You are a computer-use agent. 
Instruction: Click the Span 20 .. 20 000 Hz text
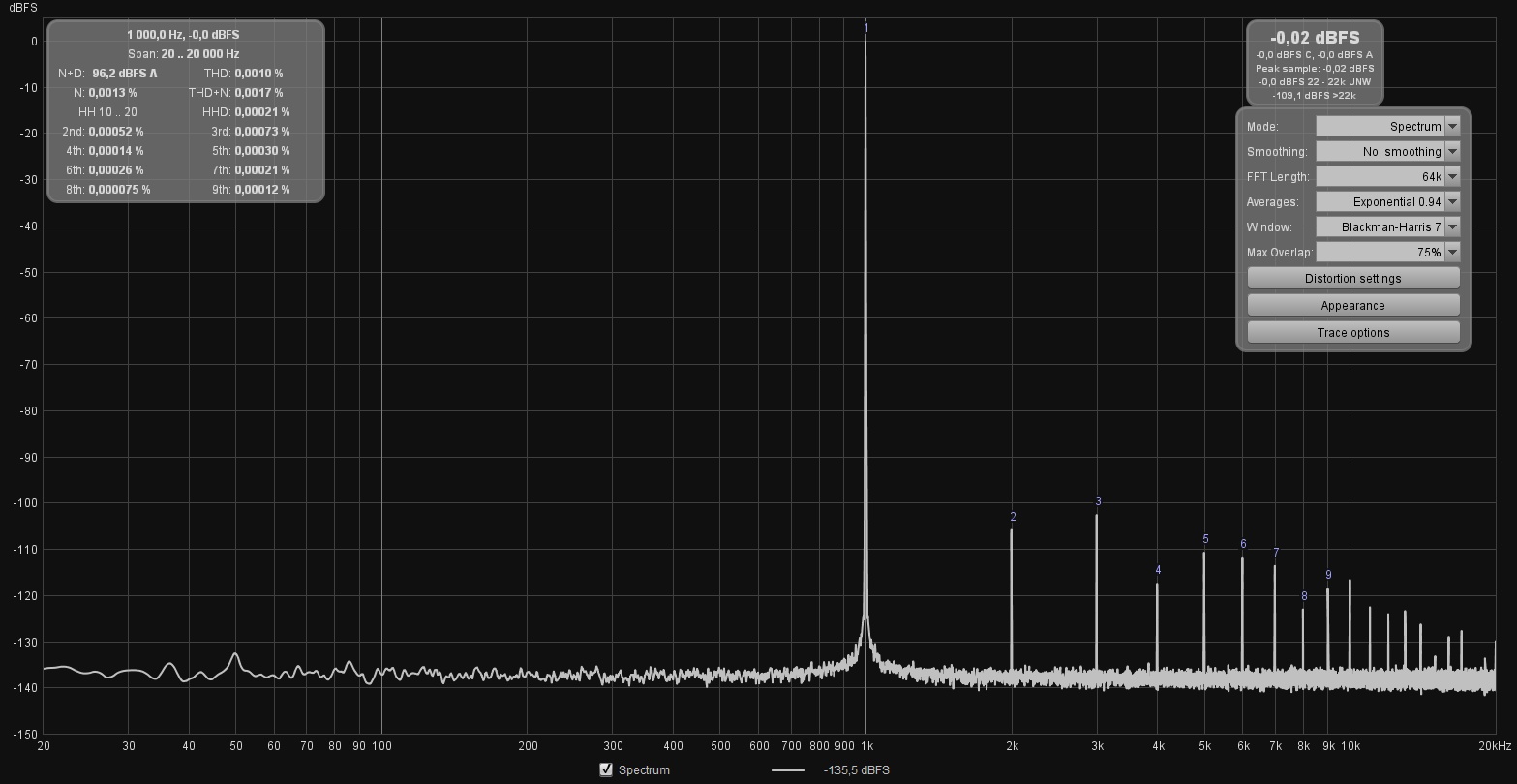click(x=183, y=54)
